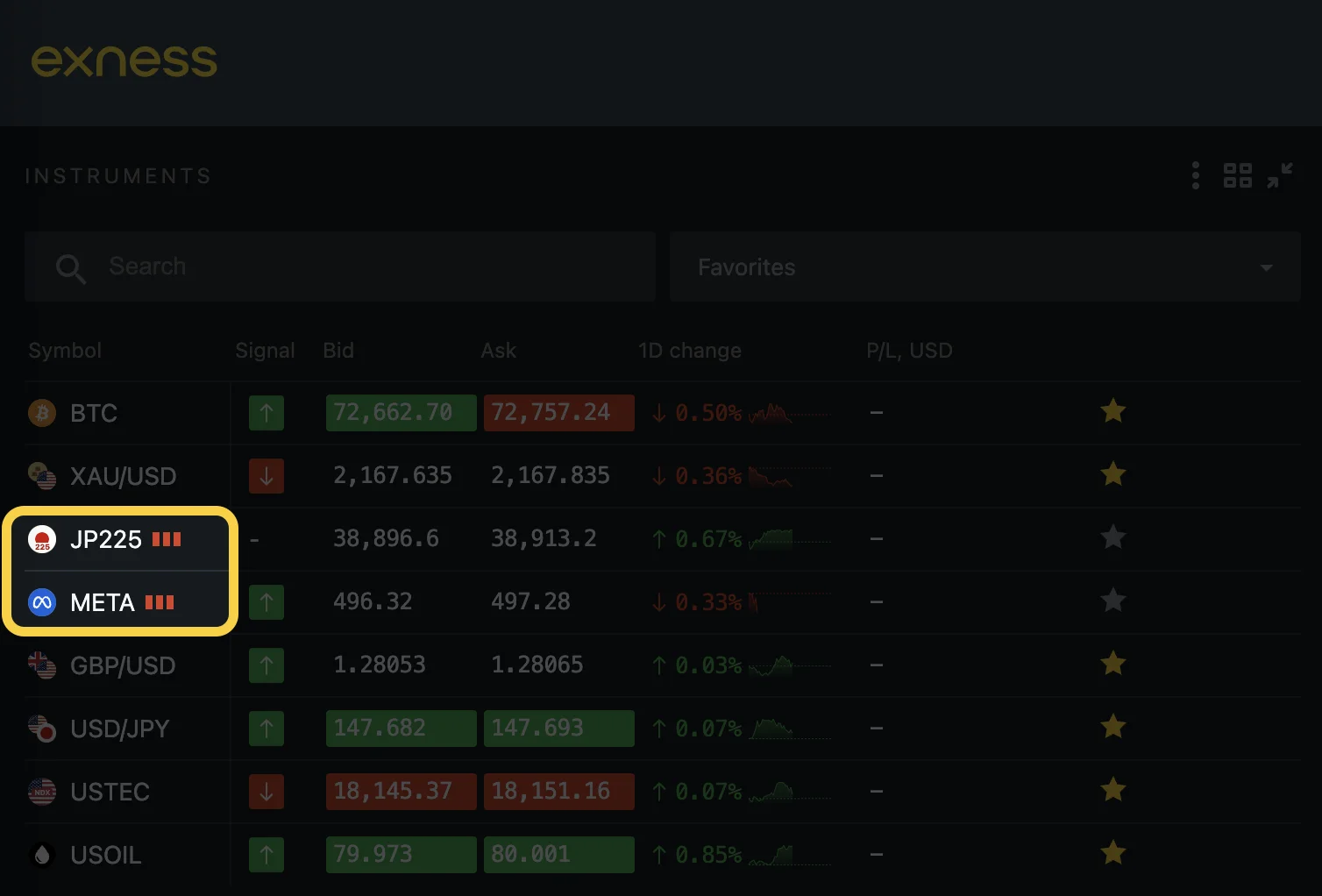Viewport: 1322px width, 896px height.
Task: Click GBP/USD ask price 1.28065
Action: pyautogui.click(x=537, y=665)
